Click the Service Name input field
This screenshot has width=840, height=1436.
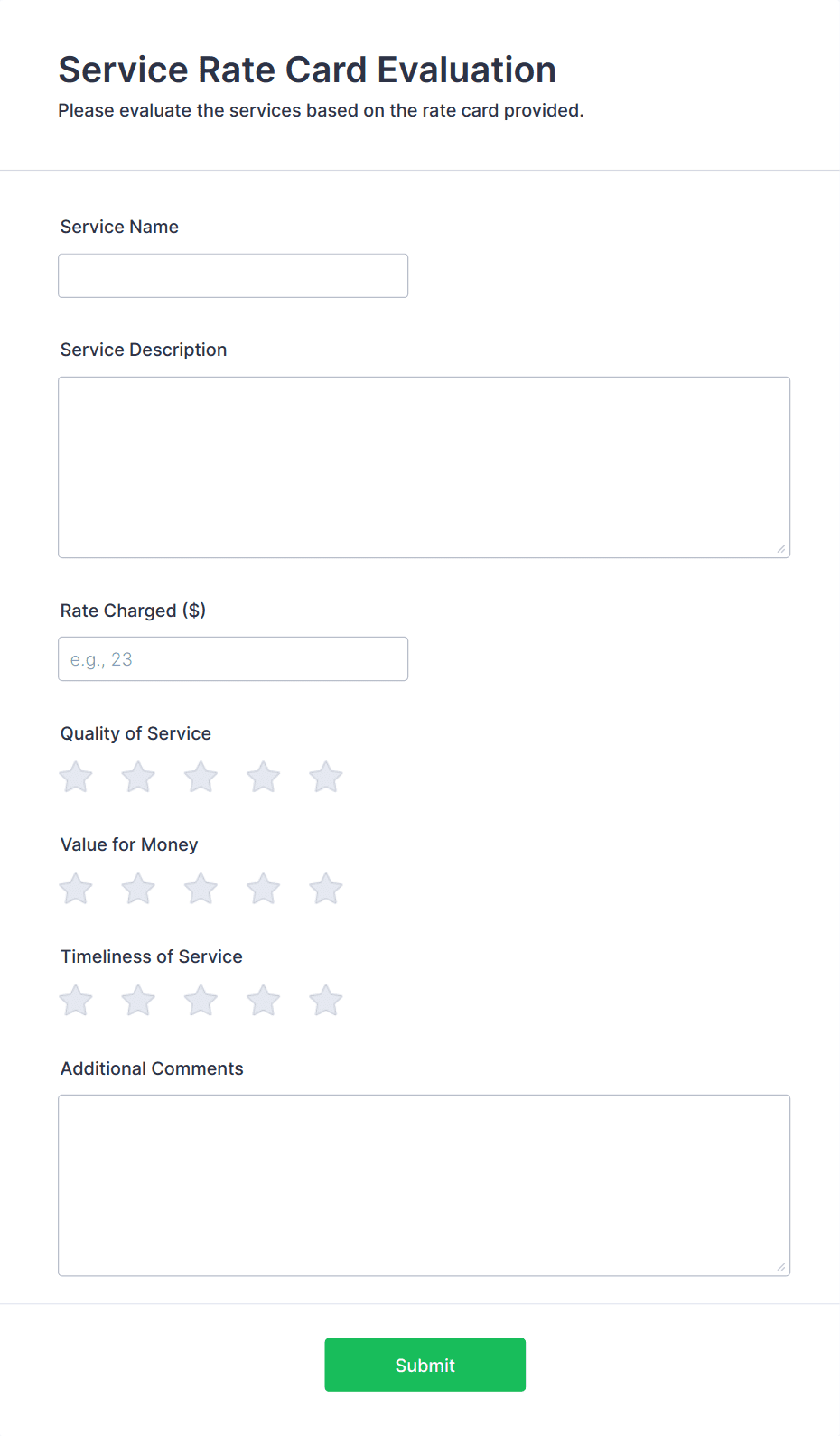coord(233,275)
